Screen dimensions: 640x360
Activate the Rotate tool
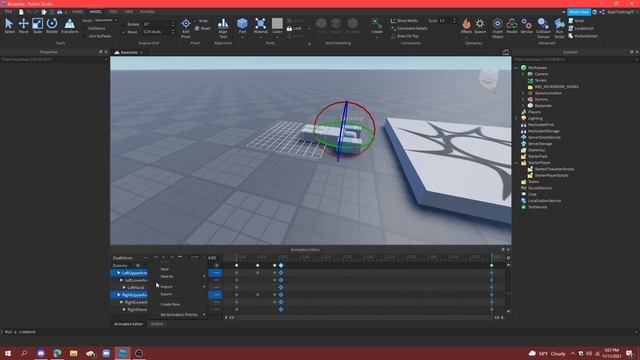52,26
